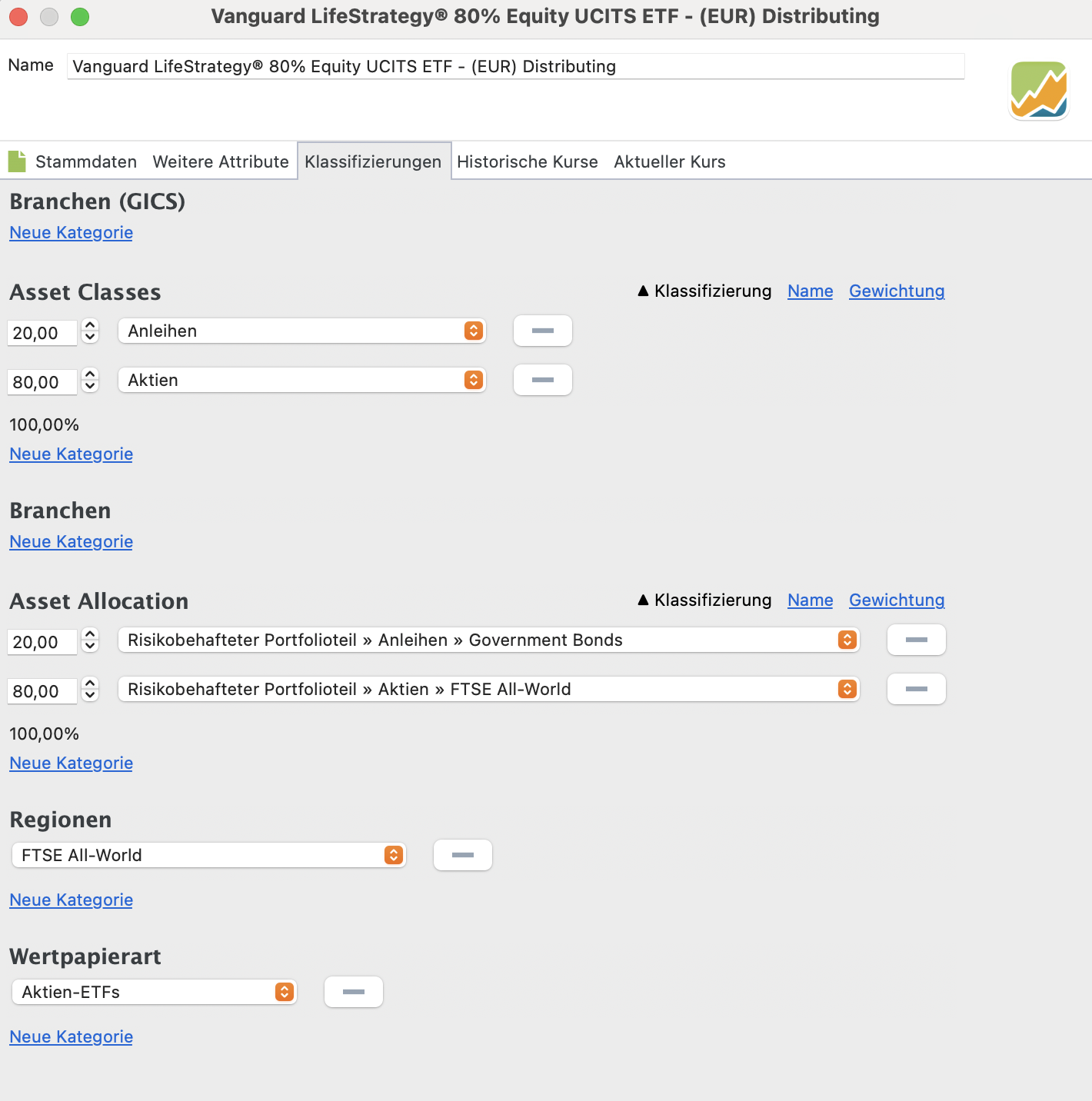Increase the Government Bonds allocation weight
This screenshot has height=1101, width=1092.
[91, 634]
